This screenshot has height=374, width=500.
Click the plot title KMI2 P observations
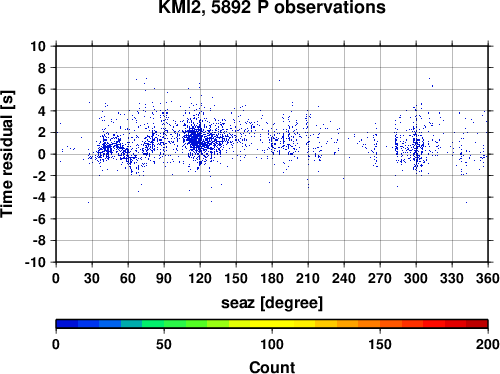pos(272,7)
